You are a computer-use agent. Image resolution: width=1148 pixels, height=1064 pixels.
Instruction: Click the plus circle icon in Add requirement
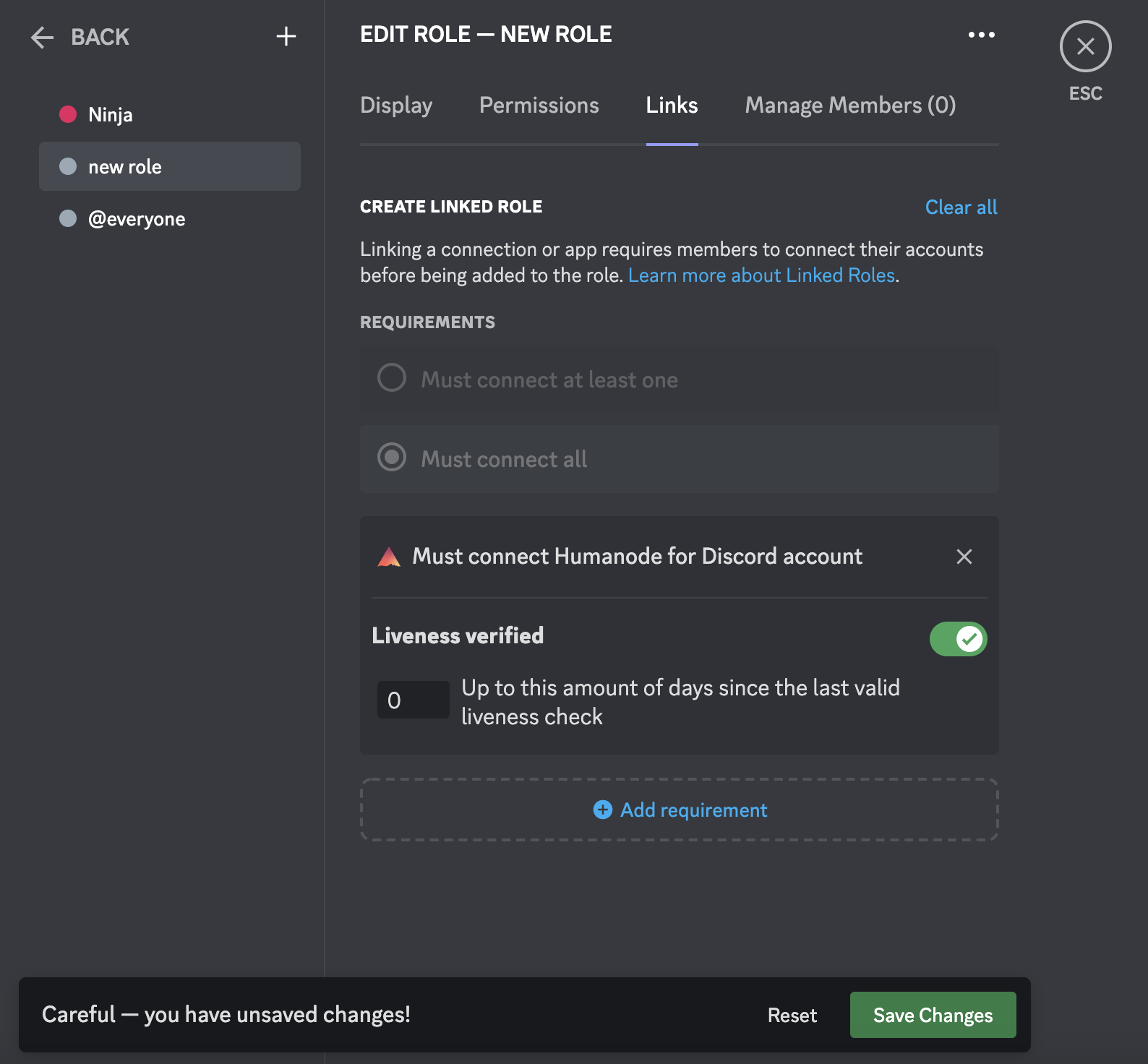pyautogui.click(x=602, y=810)
